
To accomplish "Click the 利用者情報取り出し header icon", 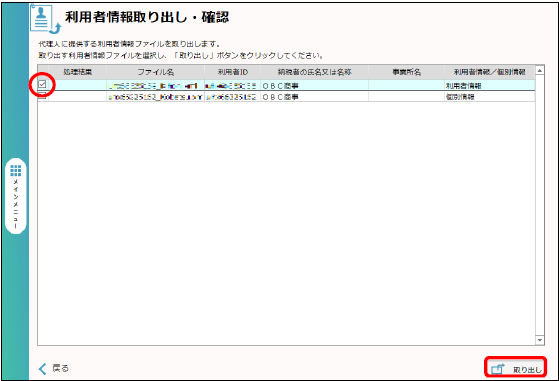I will click(x=45, y=20).
